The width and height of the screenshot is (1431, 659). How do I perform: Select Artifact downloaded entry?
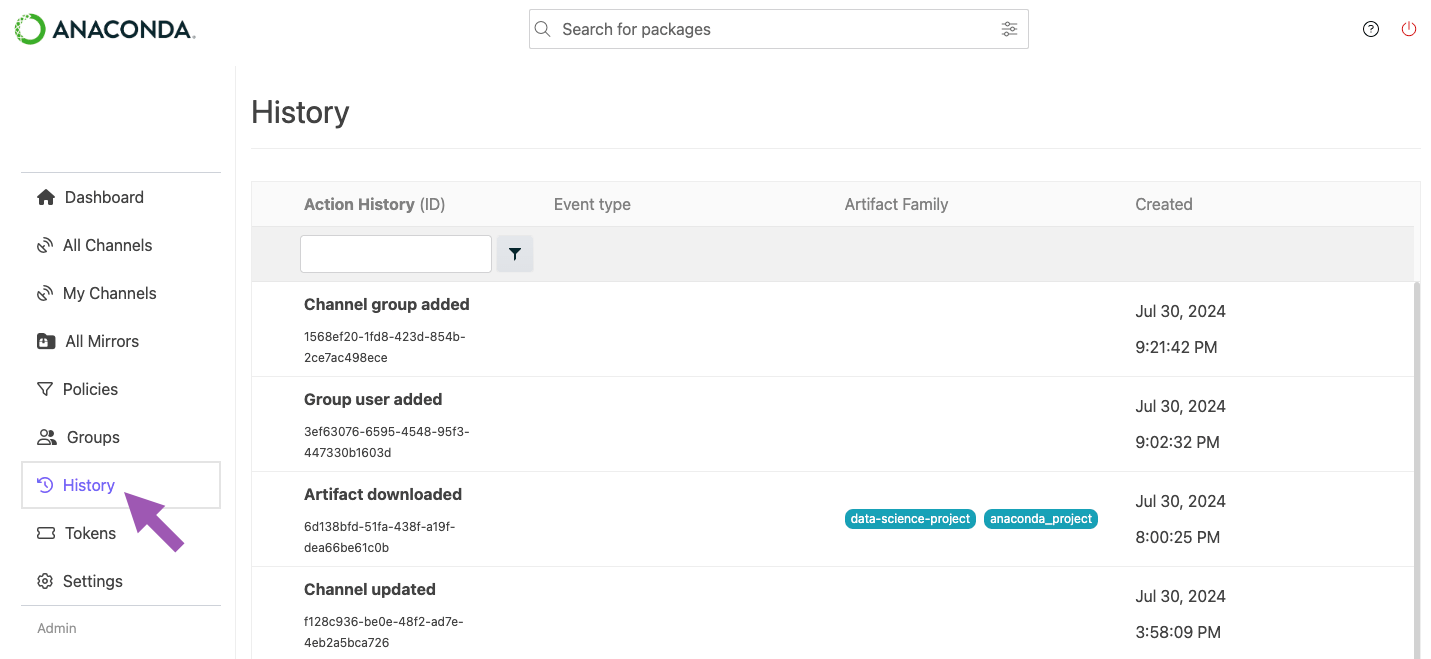tap(383, 494)
